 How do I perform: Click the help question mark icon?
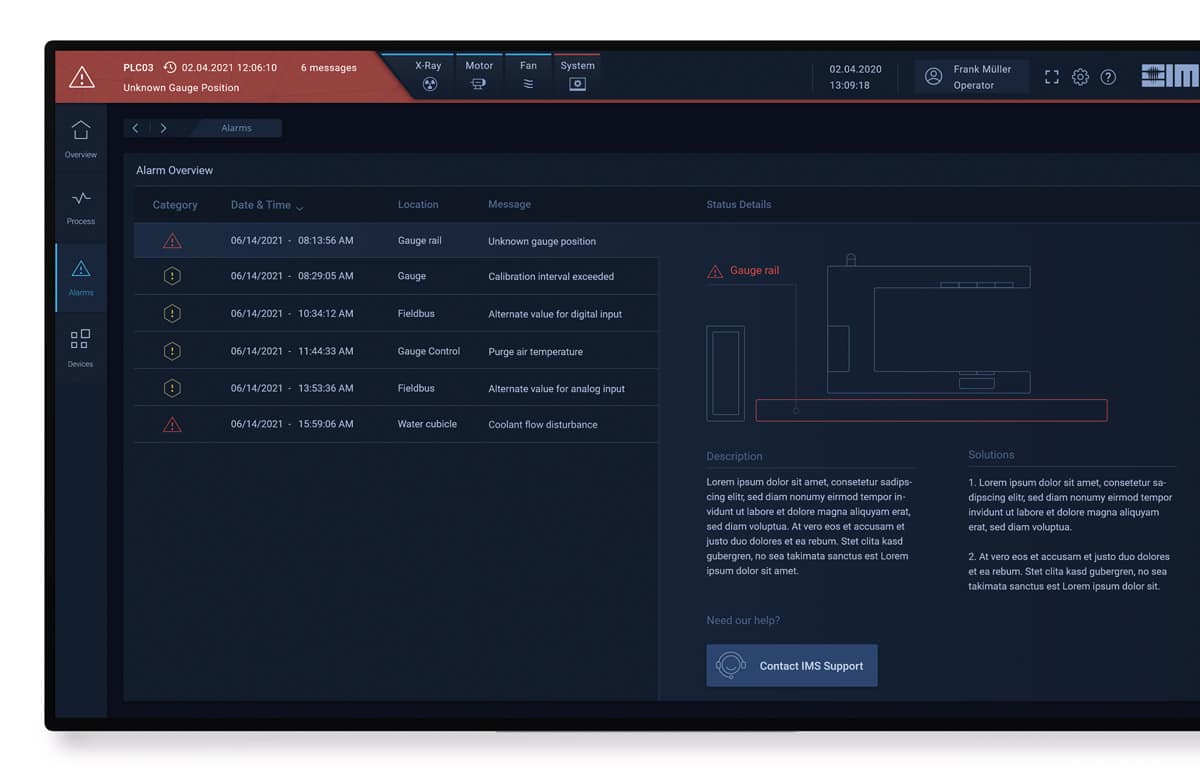(1108, 77)
